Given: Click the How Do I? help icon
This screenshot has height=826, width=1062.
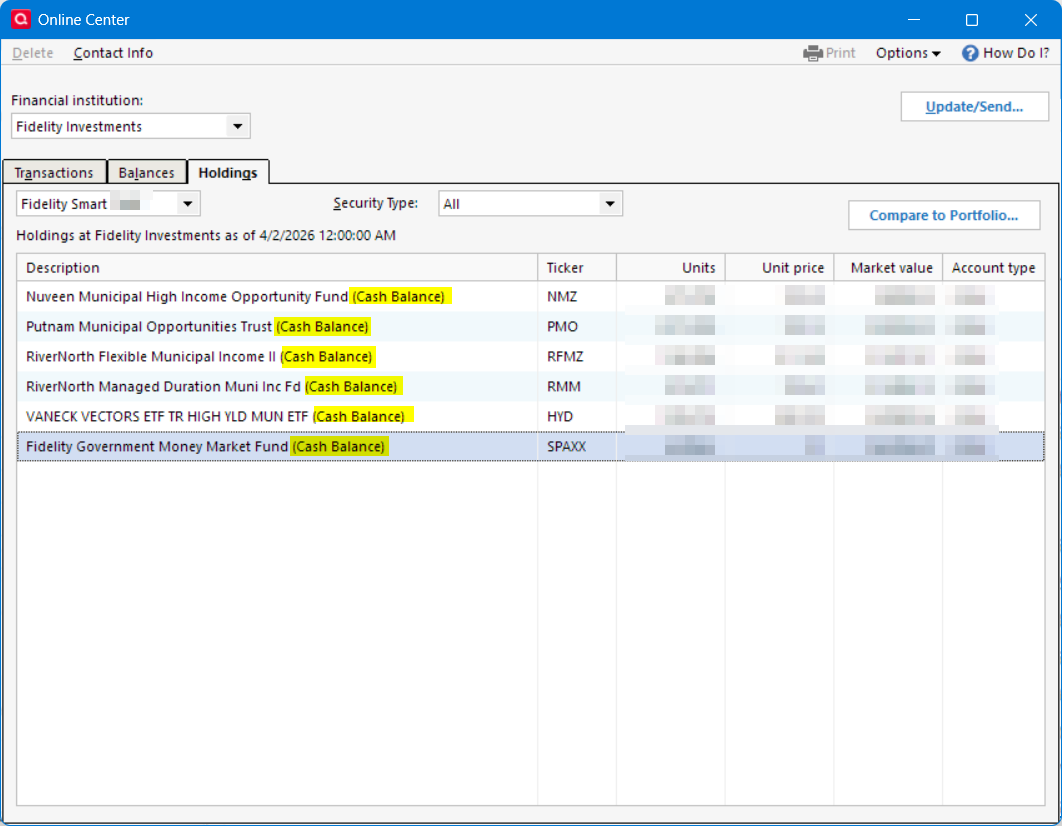Looking at the screenshot, I should (x=969, y=53).
